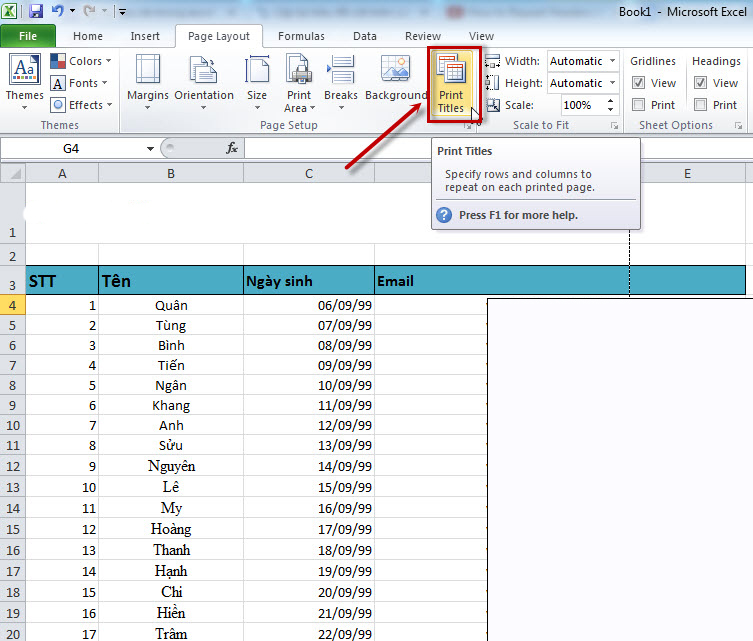Open the paper Size menu

click(x=257, y=82)
